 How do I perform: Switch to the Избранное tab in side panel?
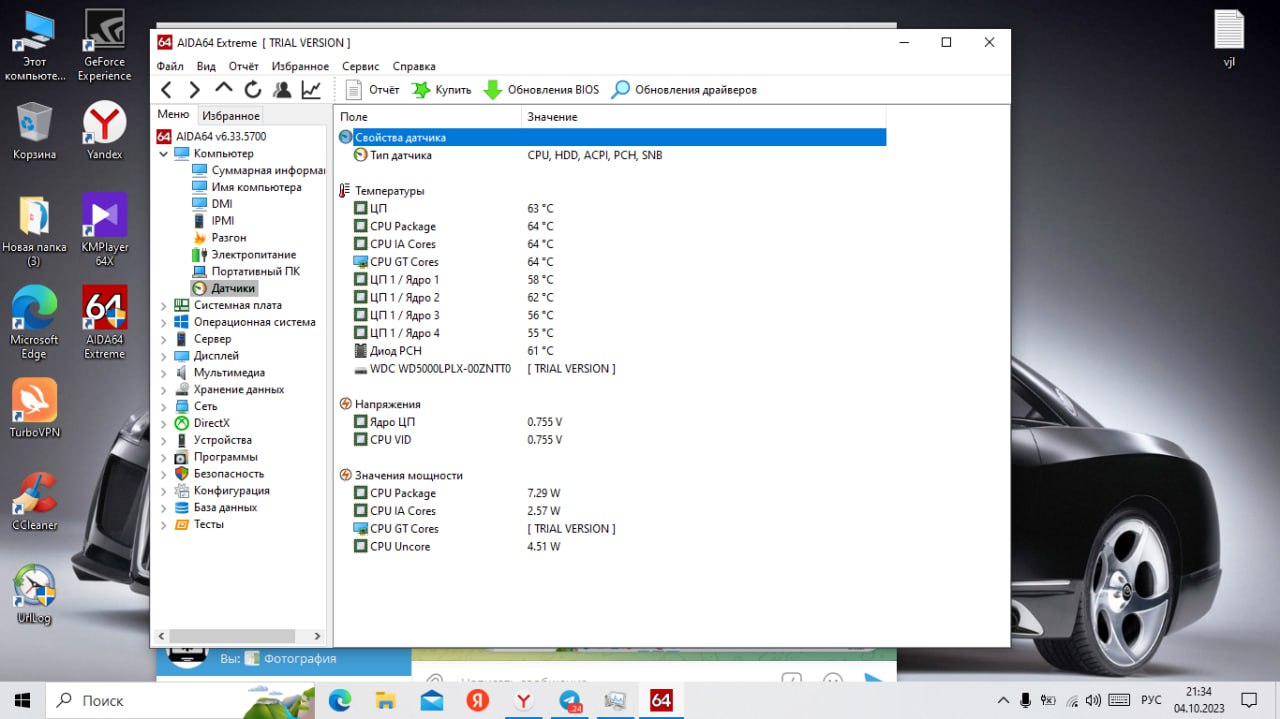(x=231, y=116)
